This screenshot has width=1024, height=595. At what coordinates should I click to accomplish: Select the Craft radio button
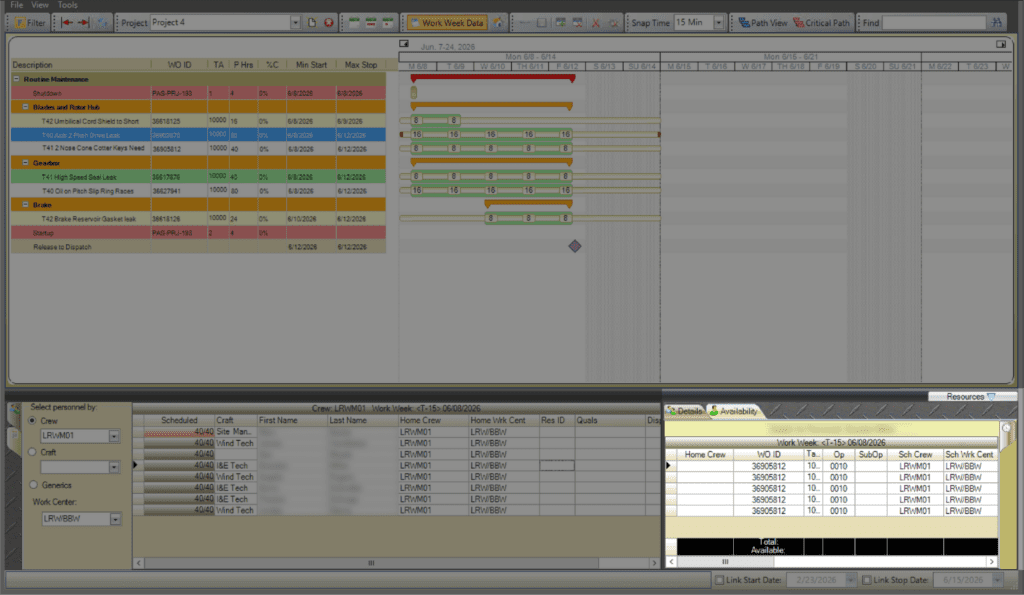pyautogui.click(x=32, y=452)
